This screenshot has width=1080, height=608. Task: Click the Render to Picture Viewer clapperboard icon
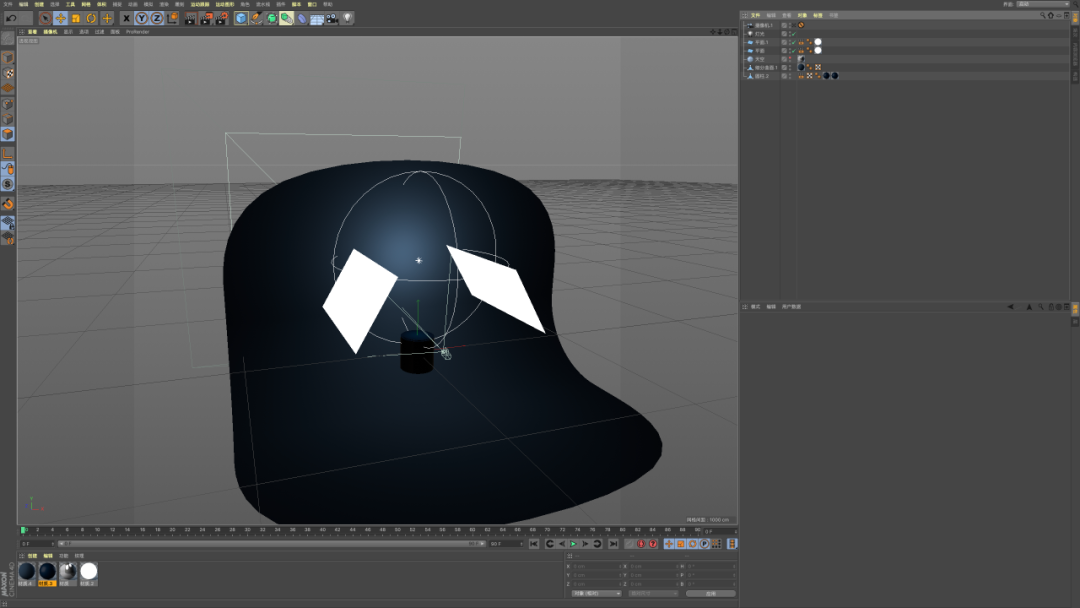[x=205, y=19]
